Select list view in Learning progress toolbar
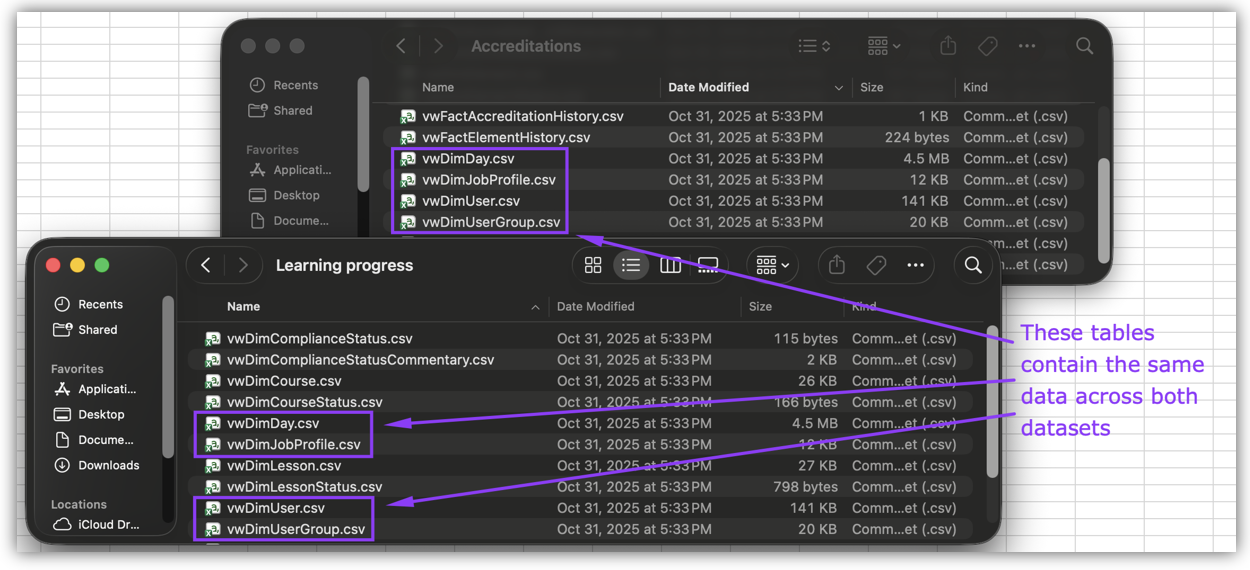This screenshot has width=1250, height=570. pos(631,265)
